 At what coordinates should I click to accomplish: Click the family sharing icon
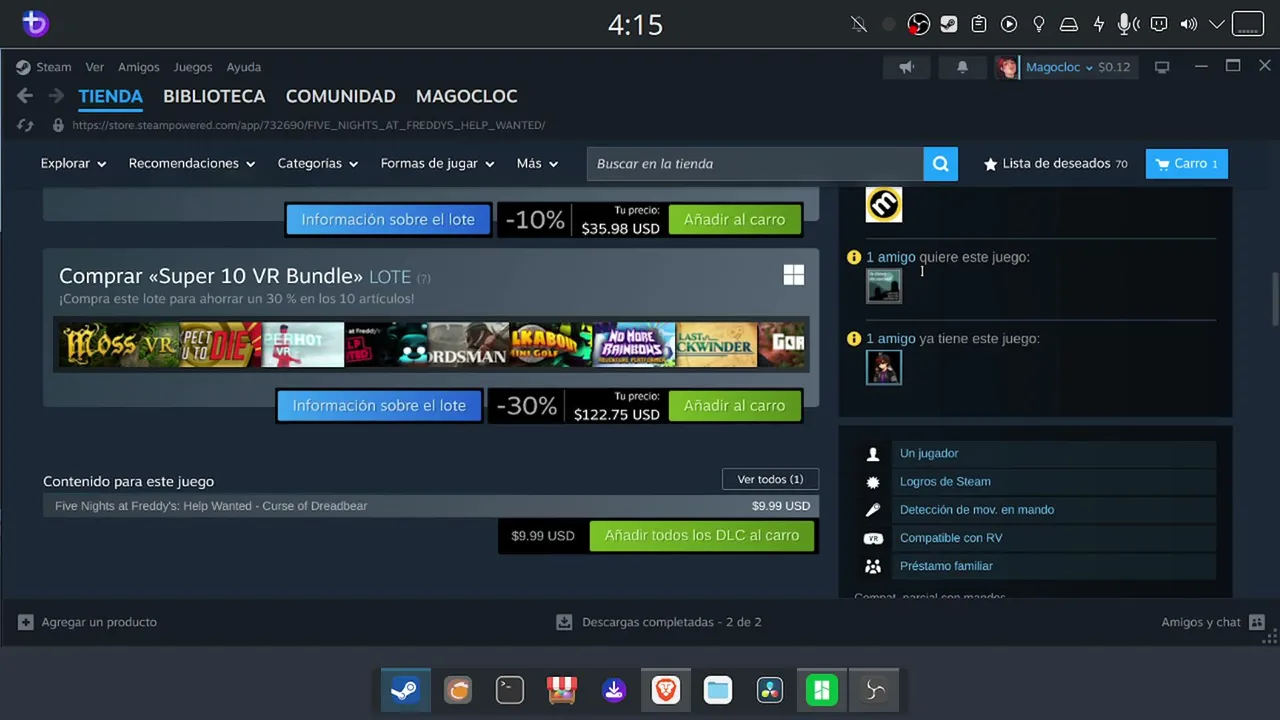[x=873, y=566]
